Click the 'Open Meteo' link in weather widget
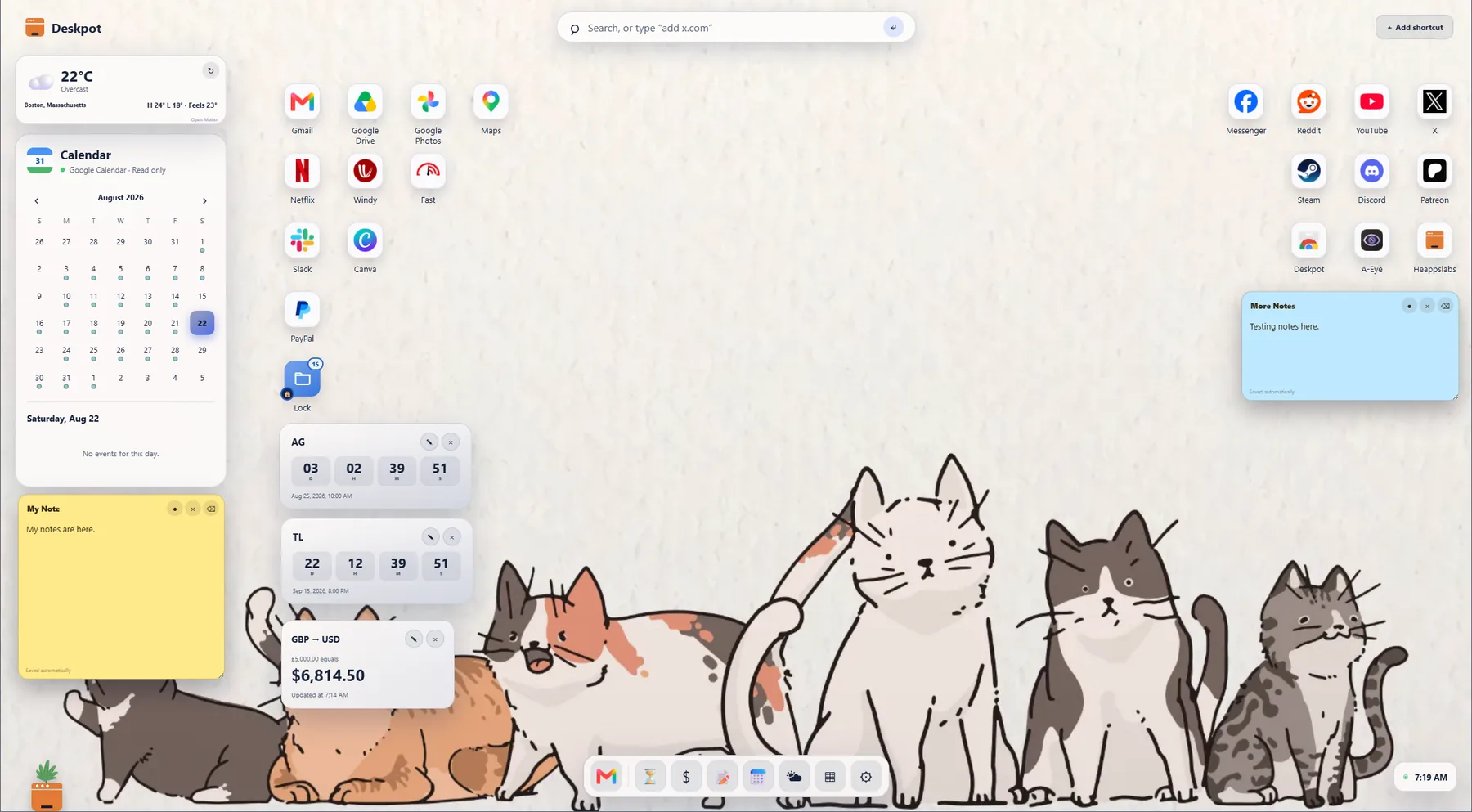The width and height of the screenshot is (1472, 812). click(x=204, y=119)
